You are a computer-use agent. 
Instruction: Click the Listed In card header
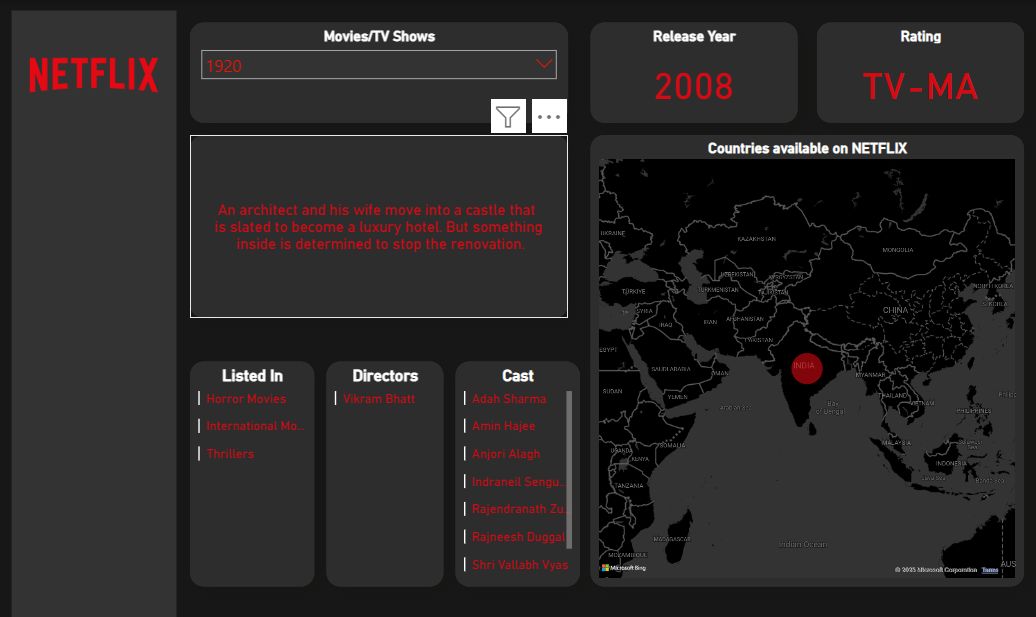point(252,376)
